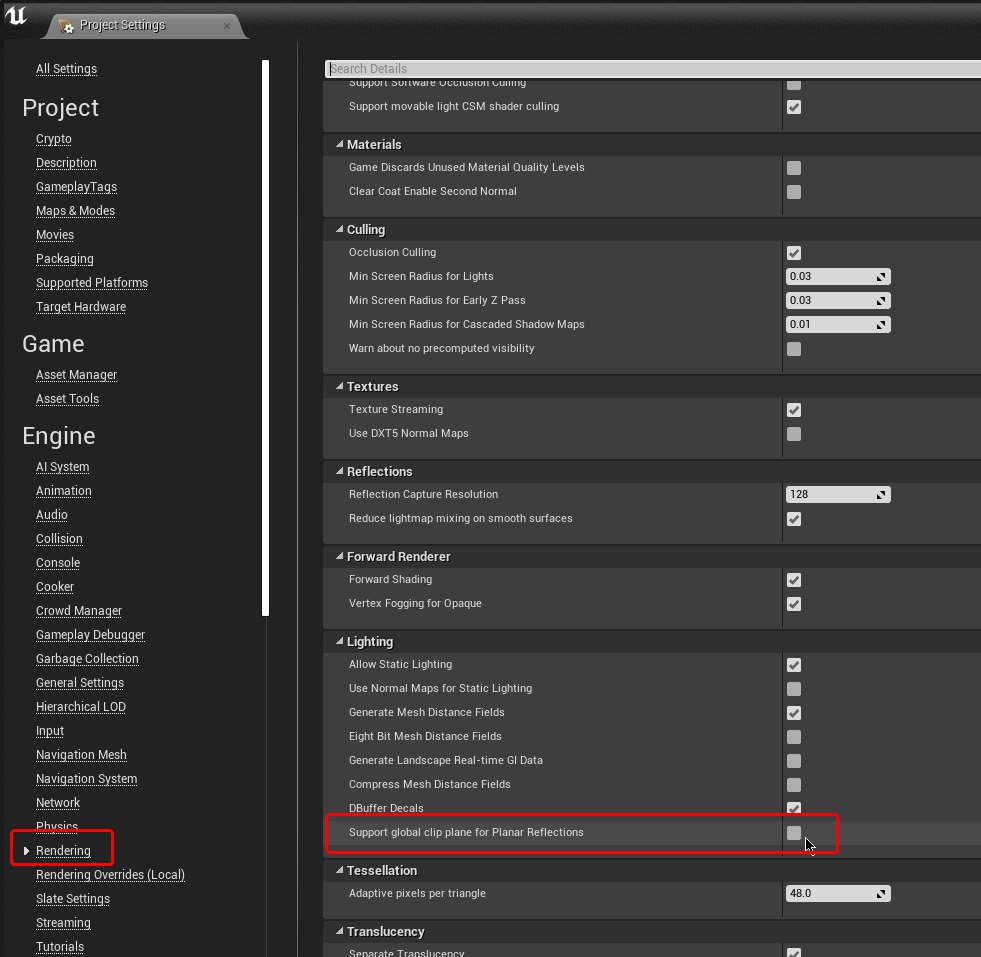Screen dimensions: 981x957
Task: Collapse the Lighting category
Action: tap(340, 642)
